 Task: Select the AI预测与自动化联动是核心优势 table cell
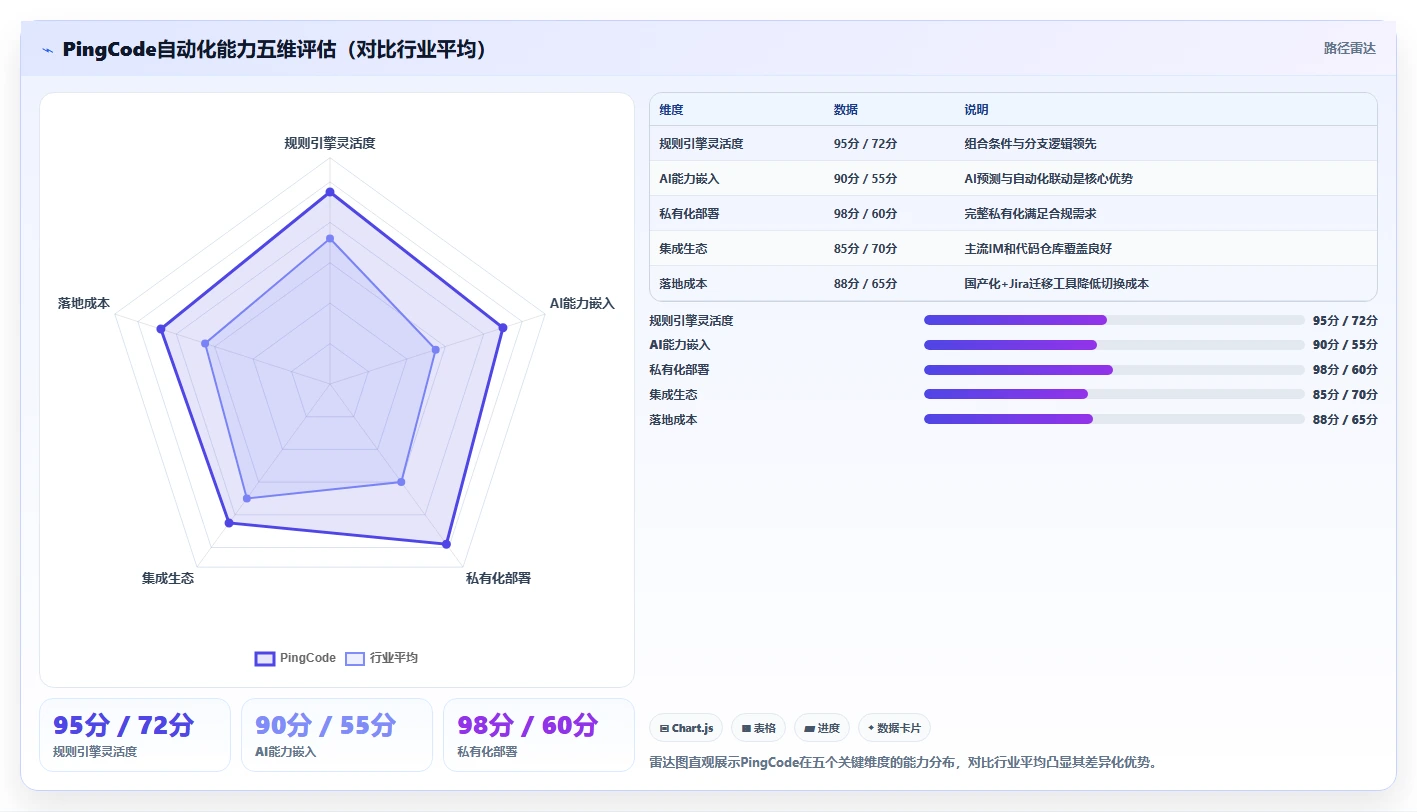(1165, 179)
